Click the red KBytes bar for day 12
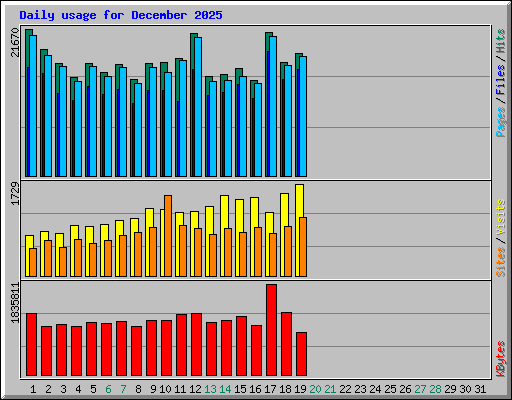Viewport: 512px width, 400px height. point(196,345)
